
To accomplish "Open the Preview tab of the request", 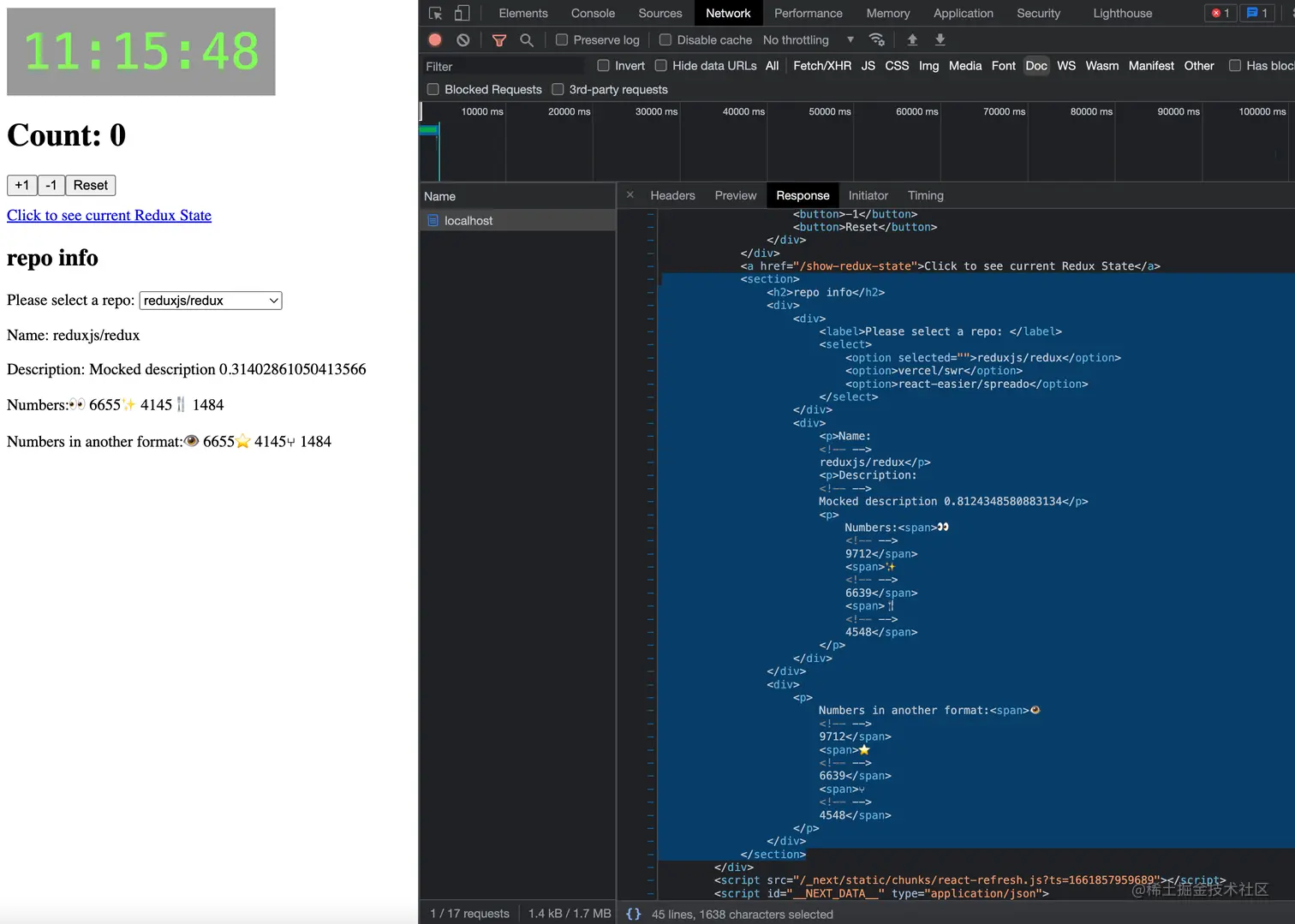I will click(x=736, y=196).
